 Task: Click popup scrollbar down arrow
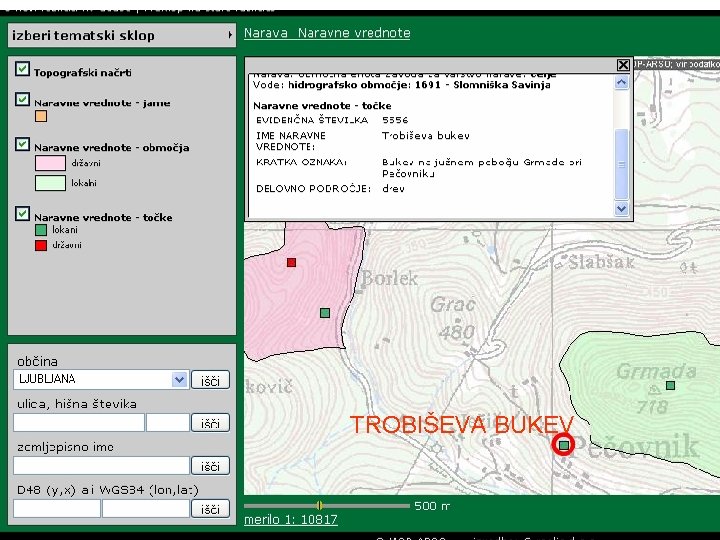(x=621, y=208)
